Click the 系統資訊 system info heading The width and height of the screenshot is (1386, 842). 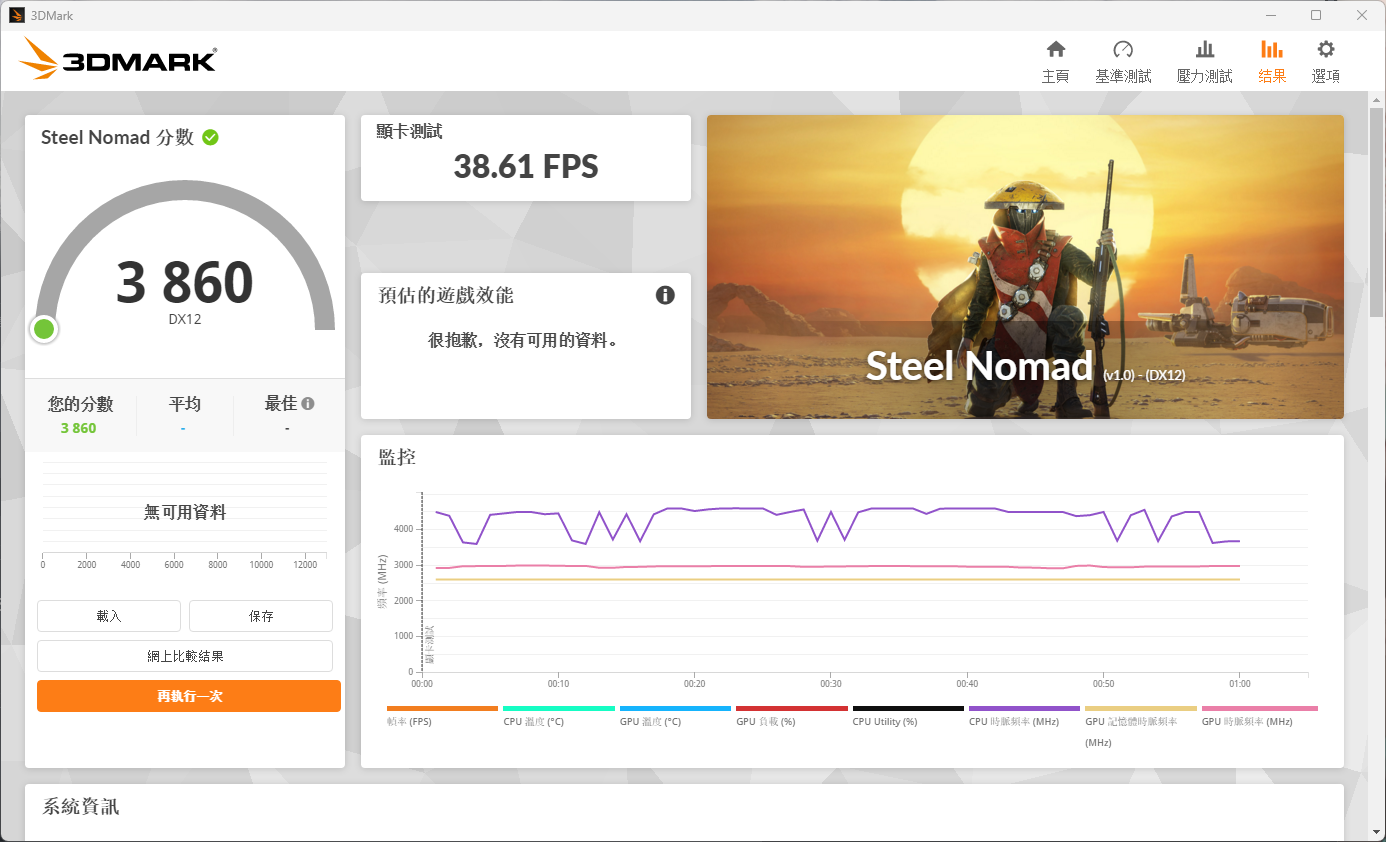coord(81,806)
